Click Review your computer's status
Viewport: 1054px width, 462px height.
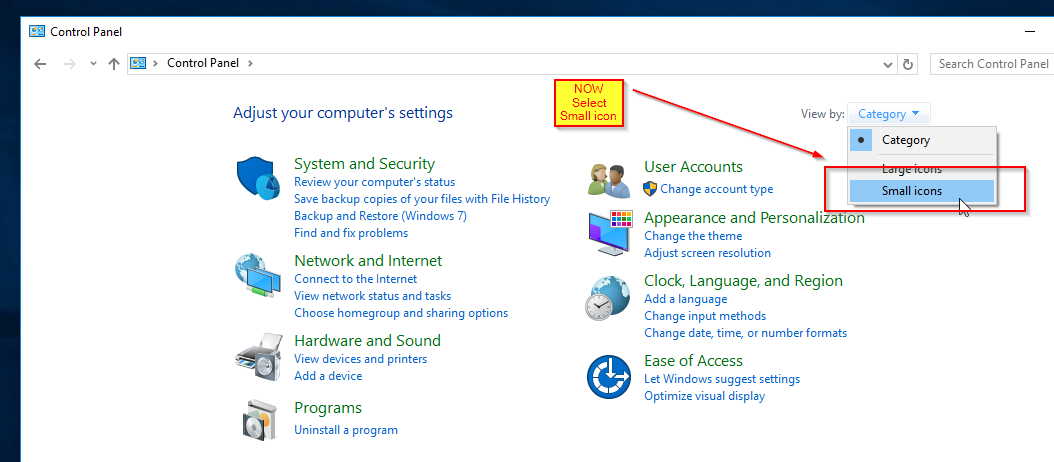point(374,182)
